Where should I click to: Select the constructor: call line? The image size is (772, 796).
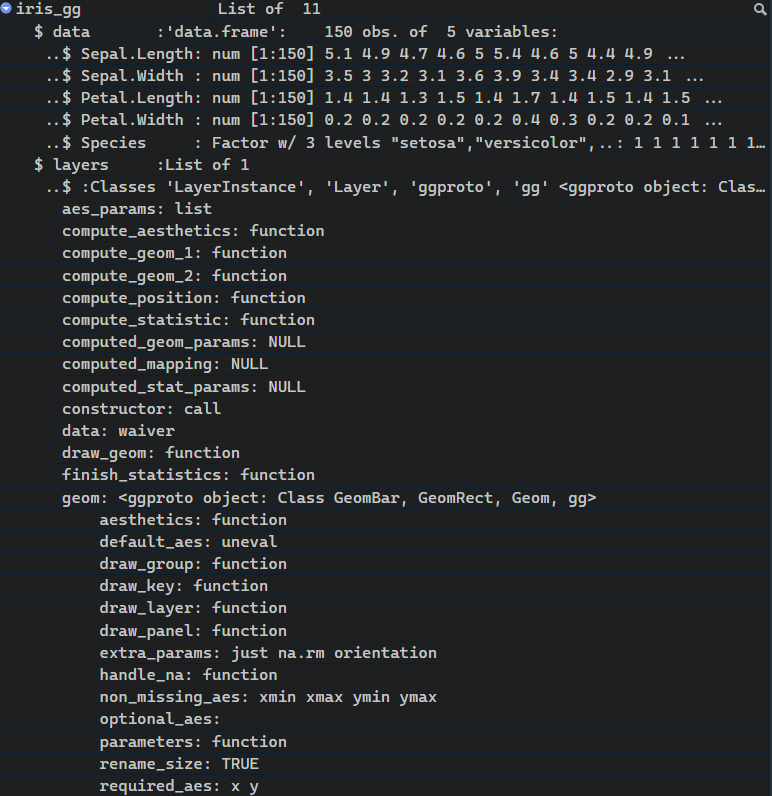(x=141, y=409)
